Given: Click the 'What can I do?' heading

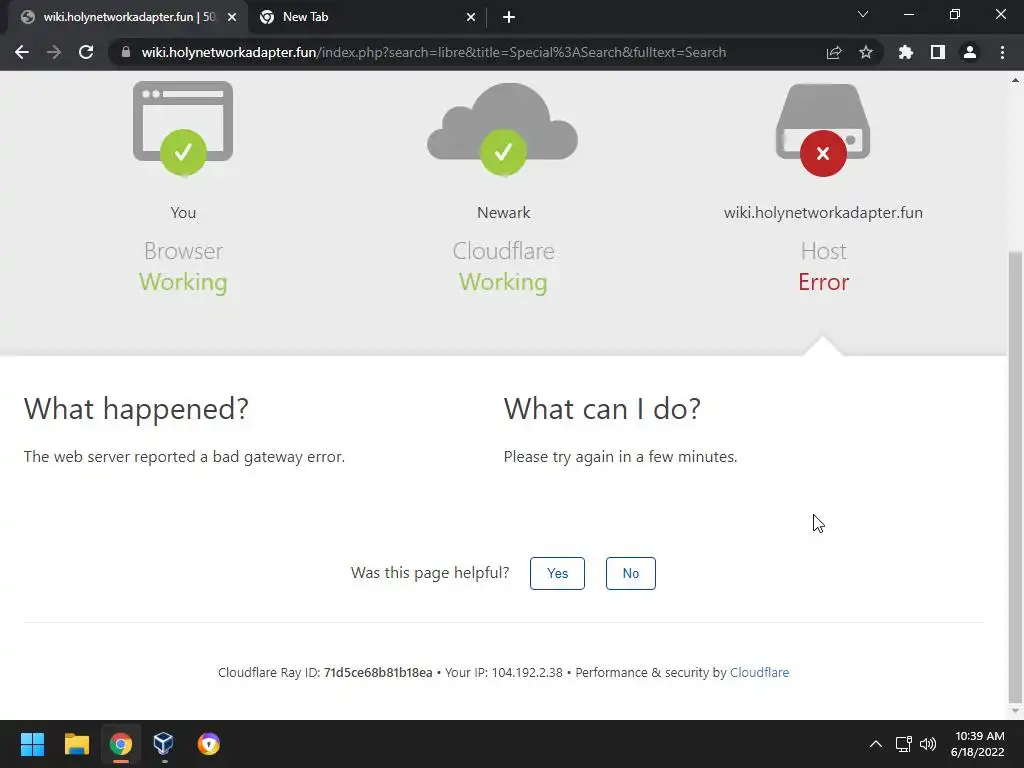Looking at the screenshot, I should click(602, 409).
